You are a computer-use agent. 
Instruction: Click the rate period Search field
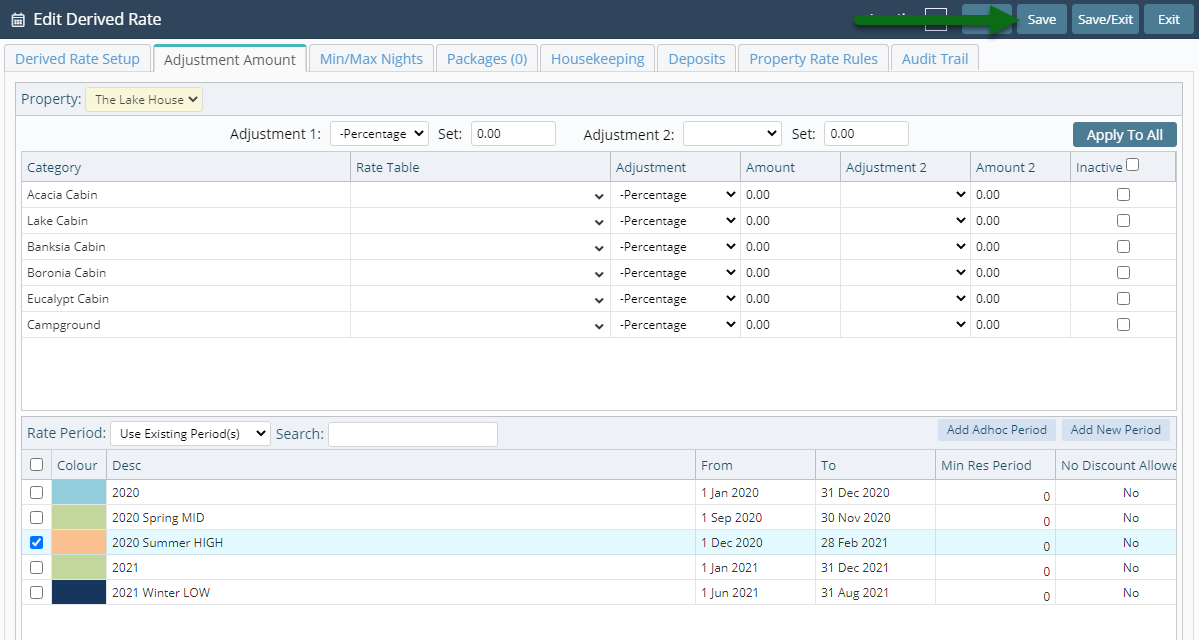[413, 434]
